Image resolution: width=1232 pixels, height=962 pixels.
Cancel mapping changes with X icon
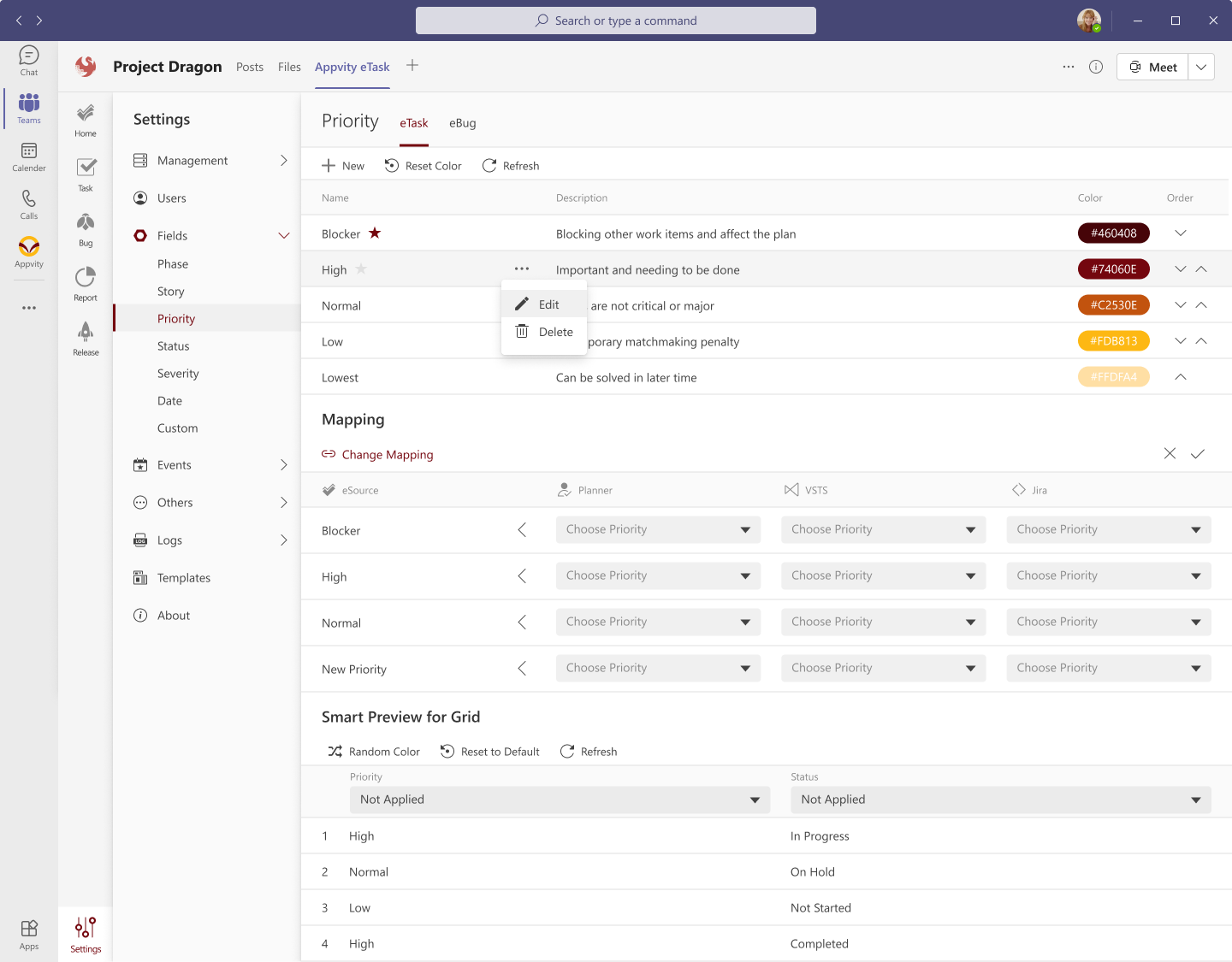[x=1170, y=454]
